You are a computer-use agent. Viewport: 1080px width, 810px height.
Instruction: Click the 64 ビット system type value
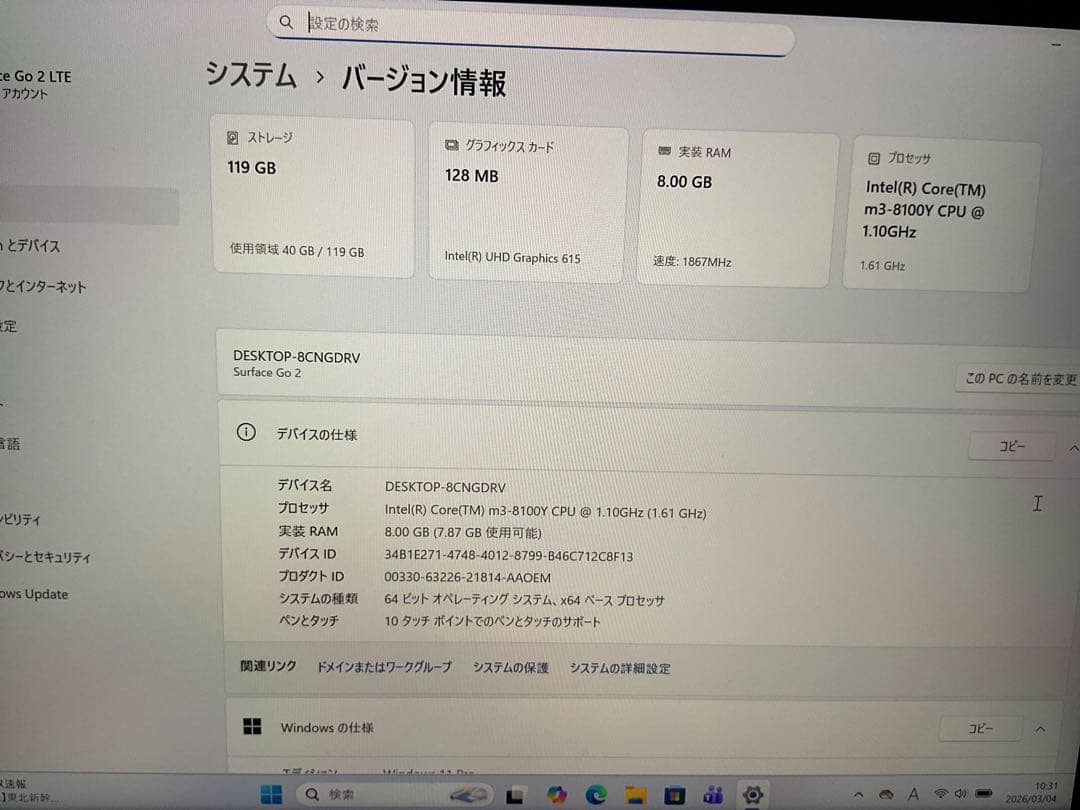[x=524, y=600]
